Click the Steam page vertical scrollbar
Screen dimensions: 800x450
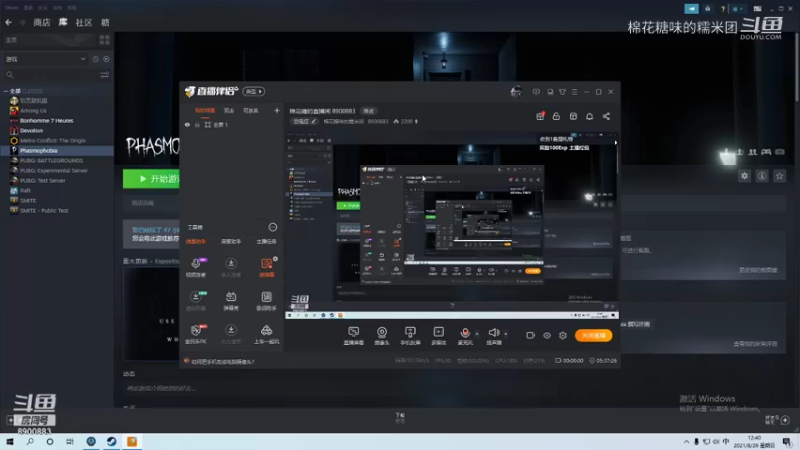tap(796, 66)
